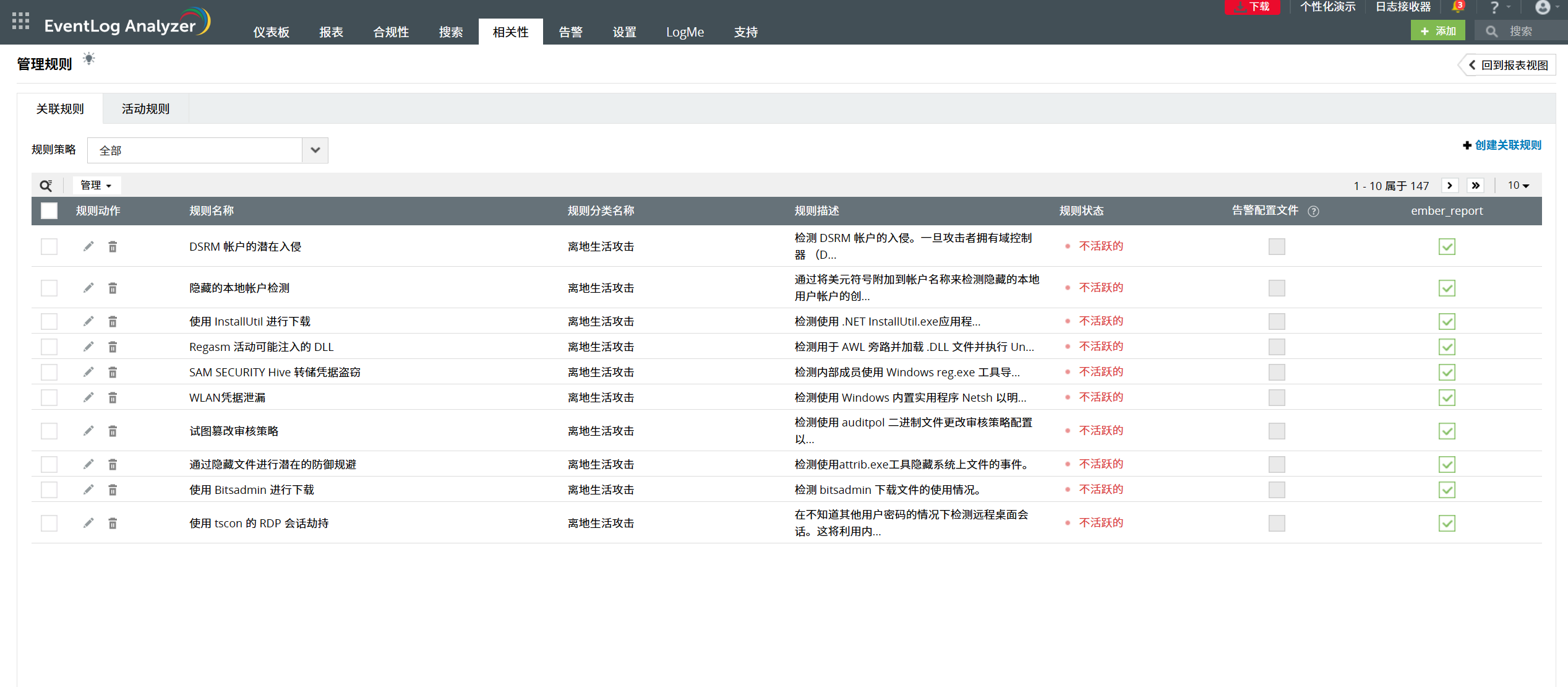Toggle ember_report for 使用 Bitsadmin 进行下载

(1446, 490)
